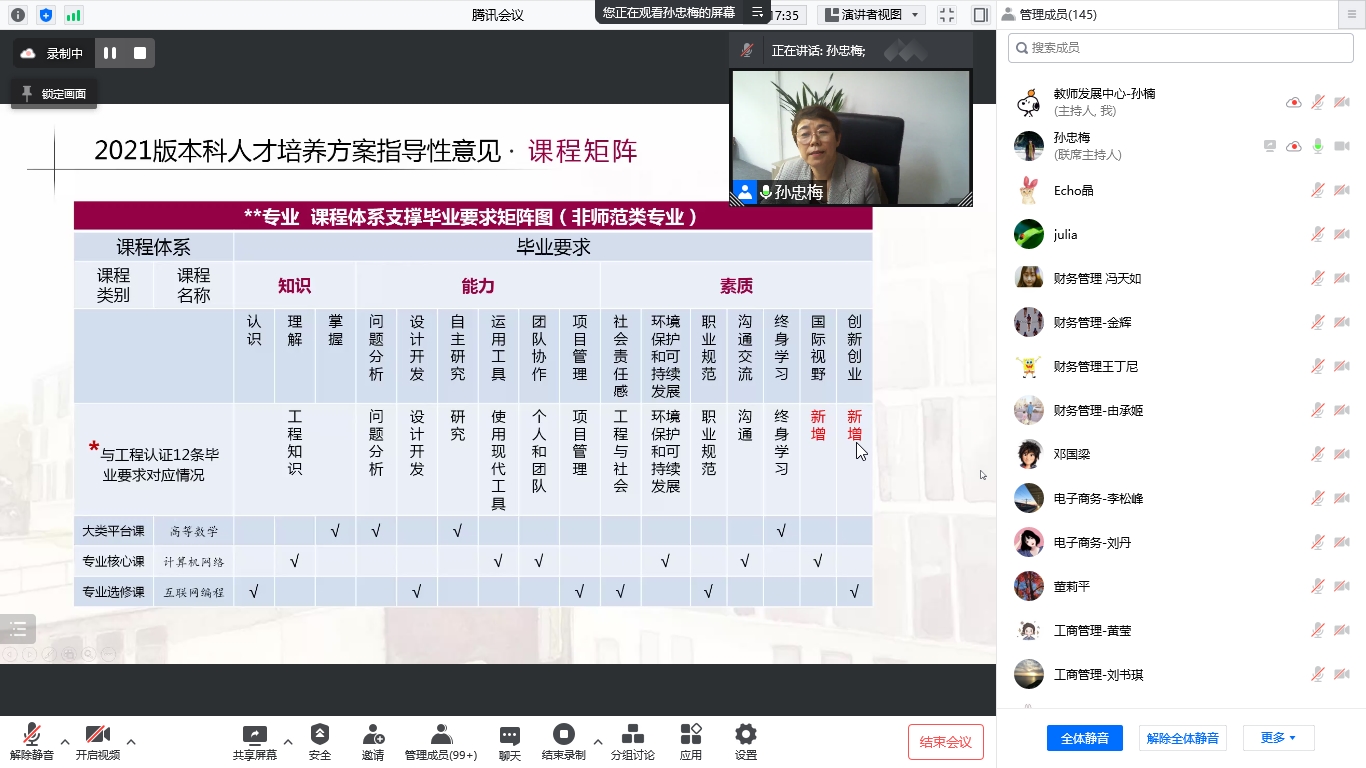Image resolution: width=1366 pixels, height=768 pixels.
Task: Click Lock Screen (锁定画面) pin option
Action: [54, 94]
